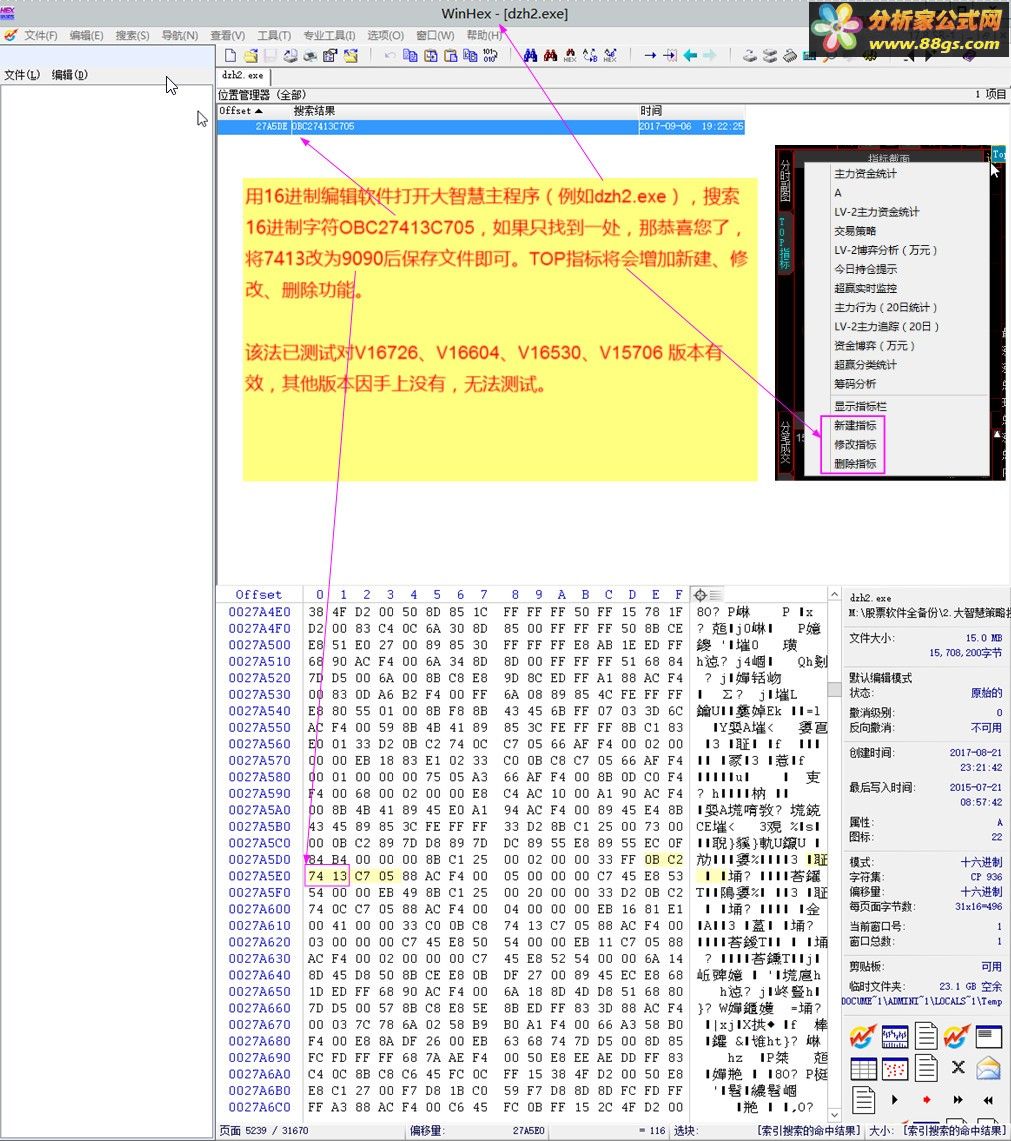Click the Save floppy disk icon
The height and width of the screenshot is (1141, 1011).
[x=270, y=55]
